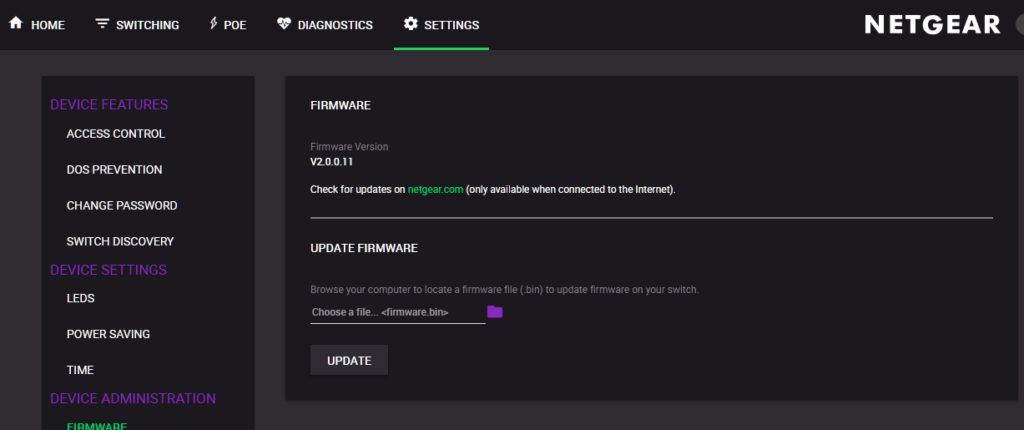Open the netgear.com link
The image size is (1024, 430).
click(x=436, y=190)
